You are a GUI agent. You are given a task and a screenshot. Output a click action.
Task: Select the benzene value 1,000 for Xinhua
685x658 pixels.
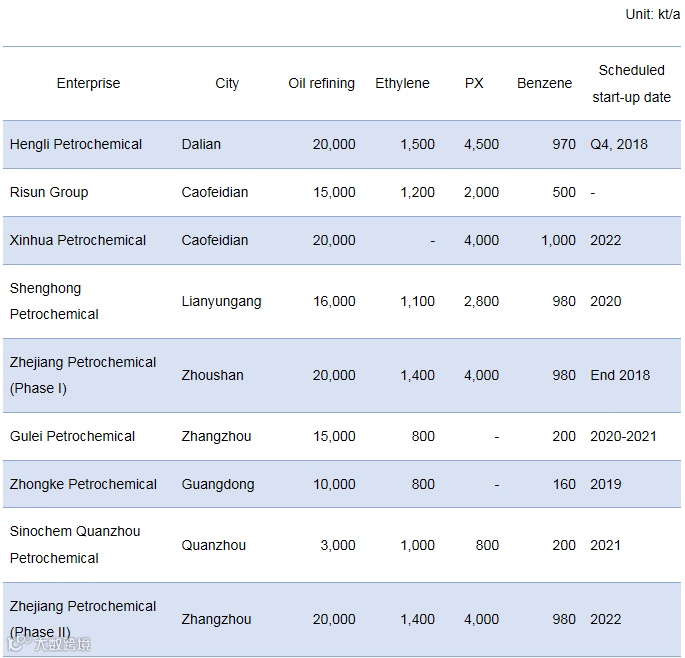558,240
